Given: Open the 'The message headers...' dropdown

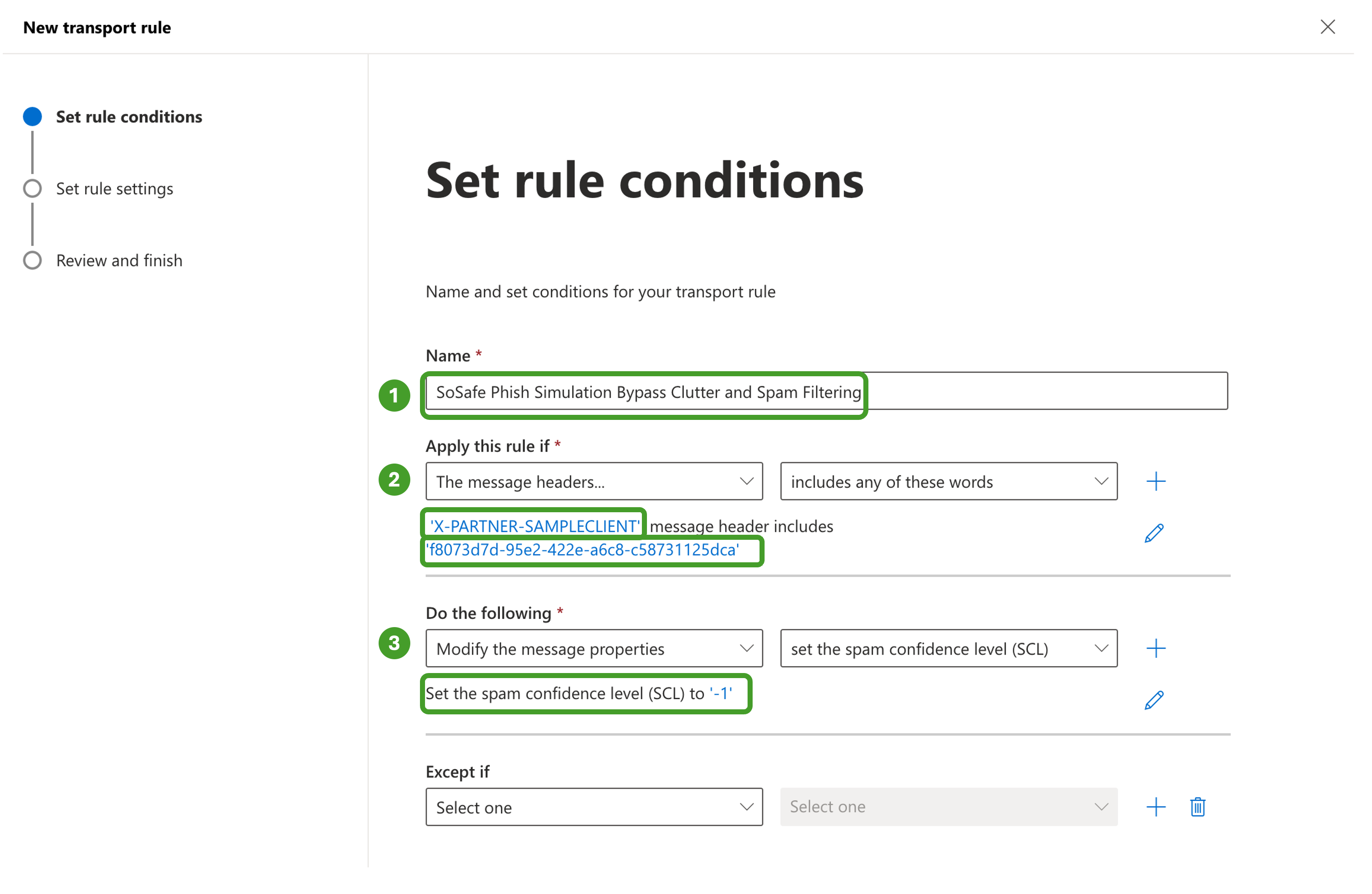Looking at the screenshot, I should (594, 481).
